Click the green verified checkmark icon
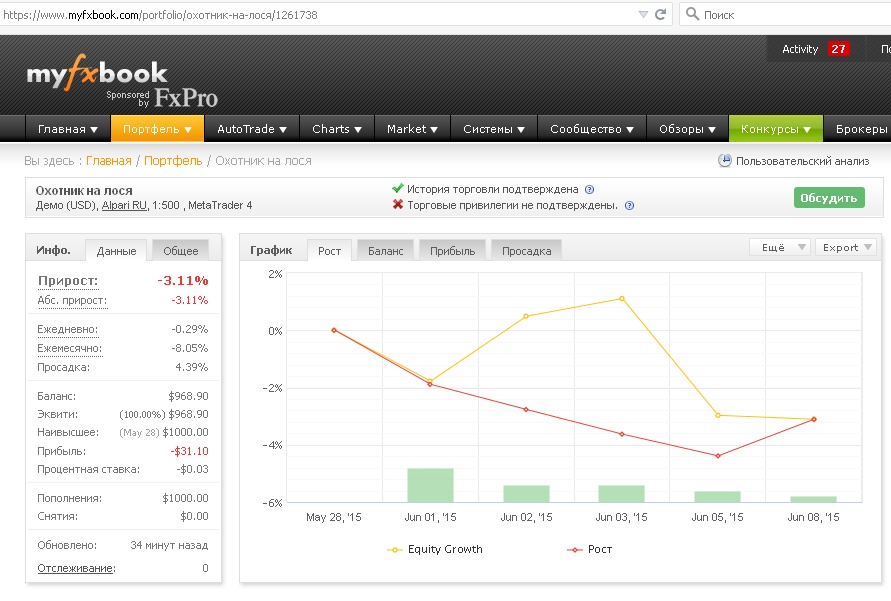 point(398,188)
